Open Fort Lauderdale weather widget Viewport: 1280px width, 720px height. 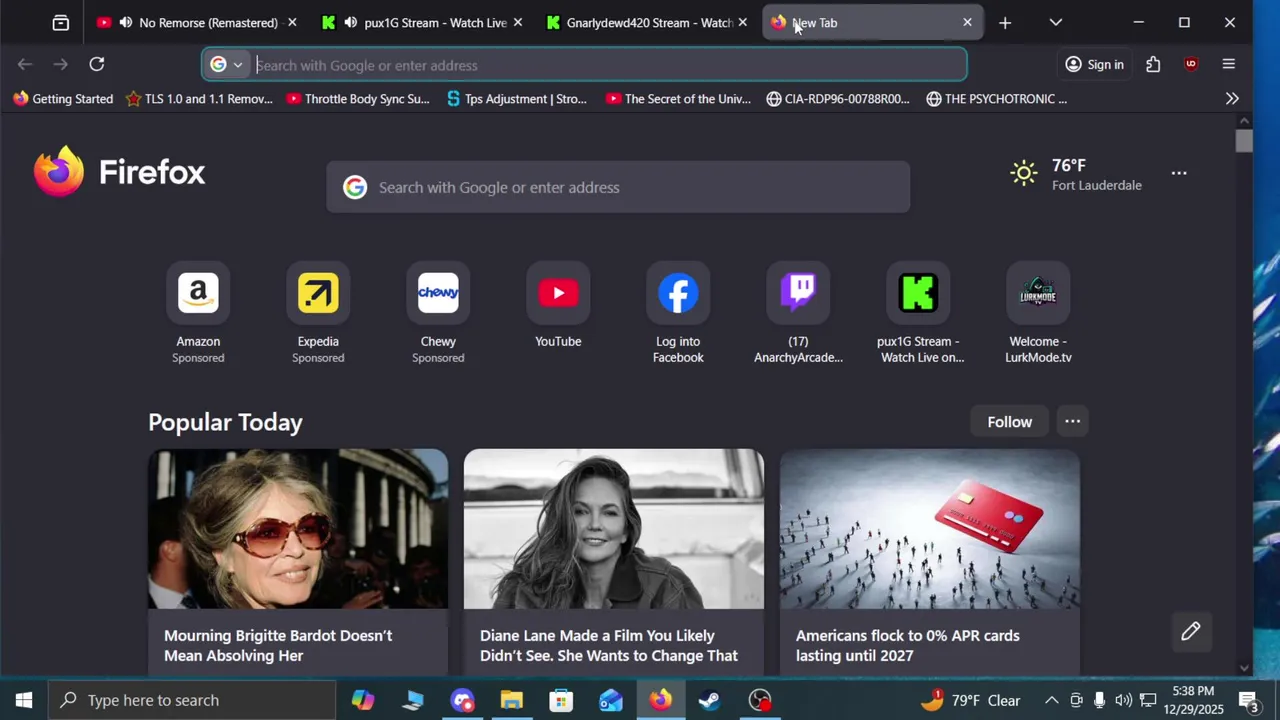pyautogui.click(x=1076, y=174)
